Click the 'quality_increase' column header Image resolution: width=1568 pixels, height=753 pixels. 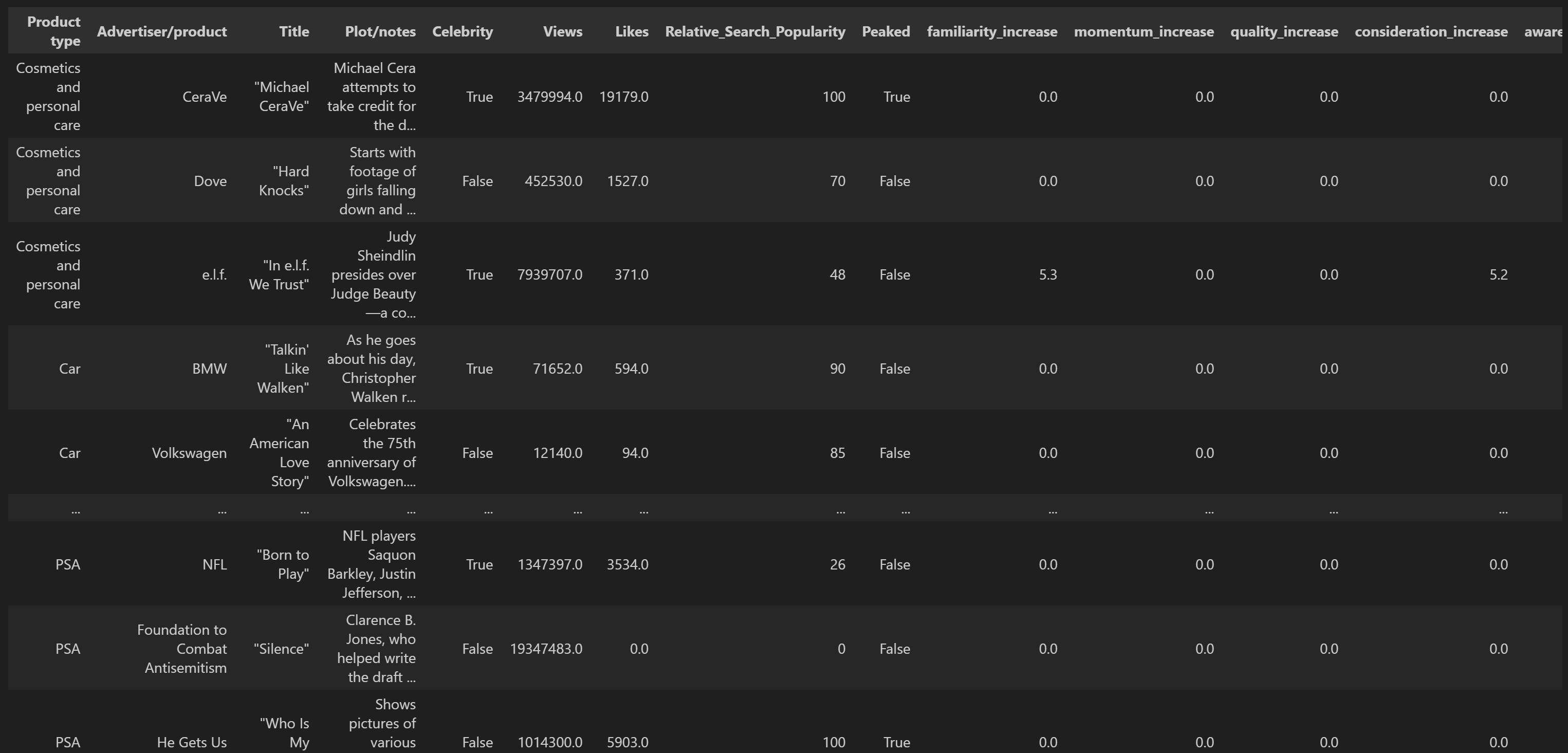pyautogui.click(x=1284, y=32)
